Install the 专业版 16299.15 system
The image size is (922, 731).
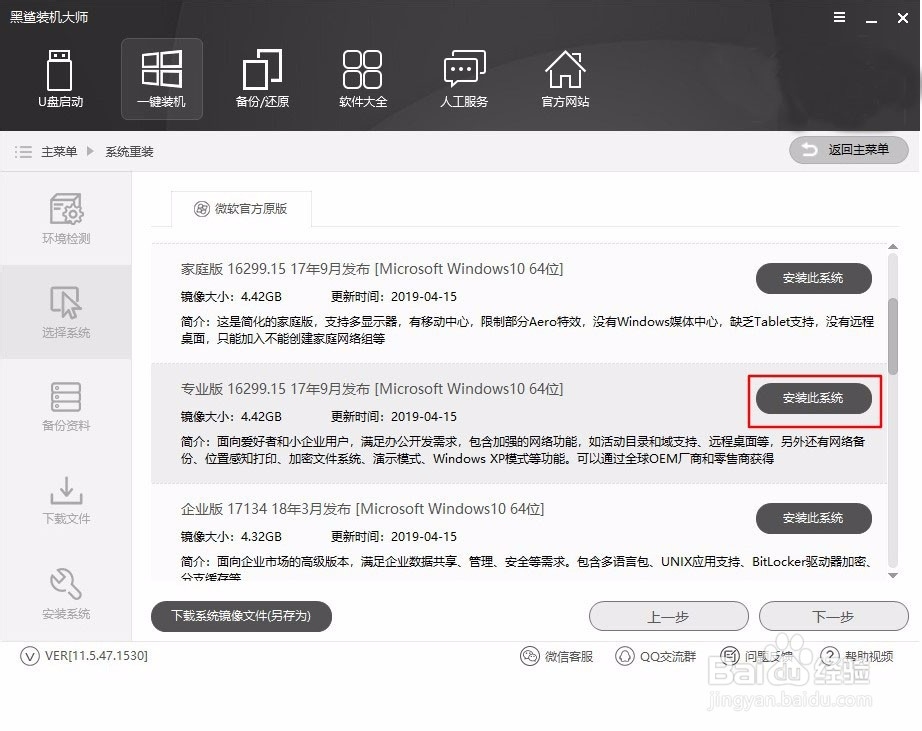tap(813, 398)
